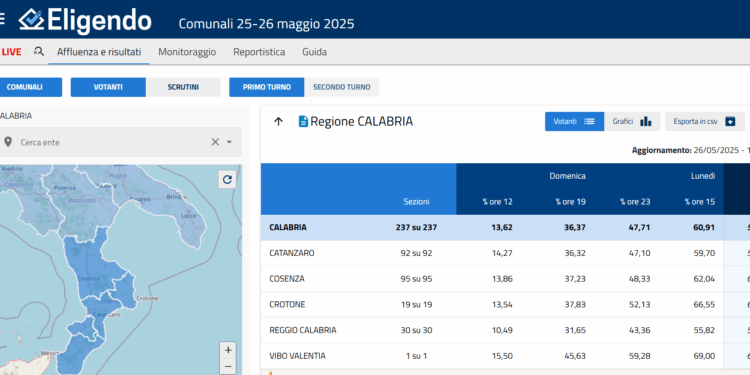The image size is (750, 375).
Task: Expand the Cerca ente dropdown arrow
Action: click(x=229, y=142)
